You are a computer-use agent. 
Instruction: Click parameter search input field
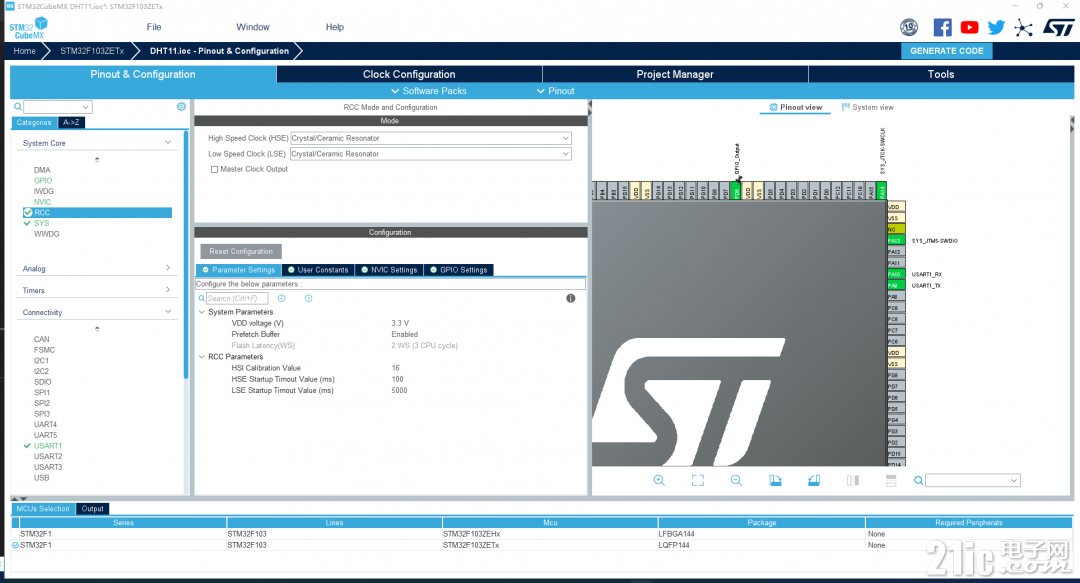tap(237, 298)
